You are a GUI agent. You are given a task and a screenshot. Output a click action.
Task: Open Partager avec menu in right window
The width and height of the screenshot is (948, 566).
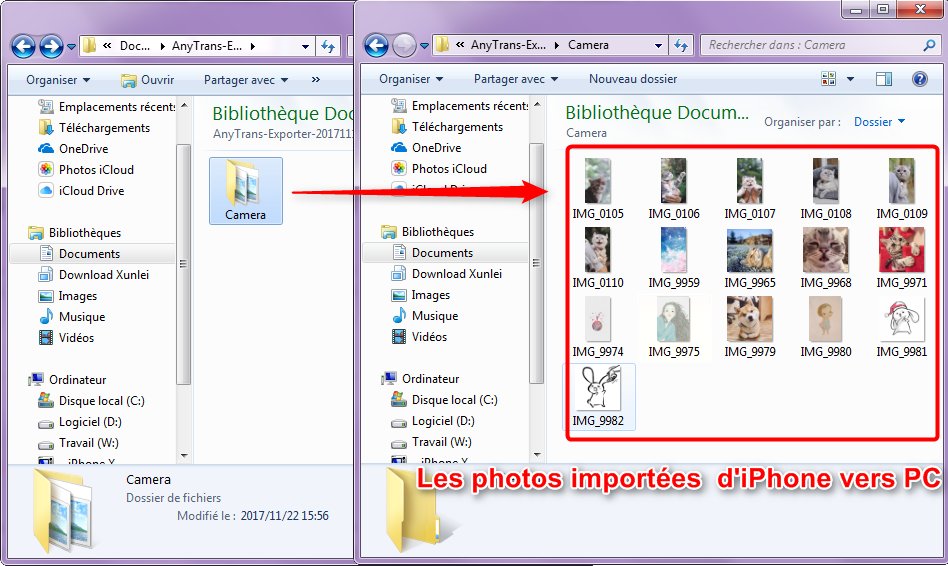click(516, 79)
